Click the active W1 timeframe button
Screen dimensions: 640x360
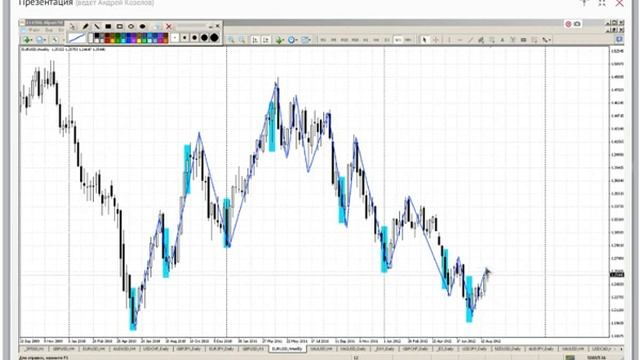pyautogui.click(x=398, y=40)
